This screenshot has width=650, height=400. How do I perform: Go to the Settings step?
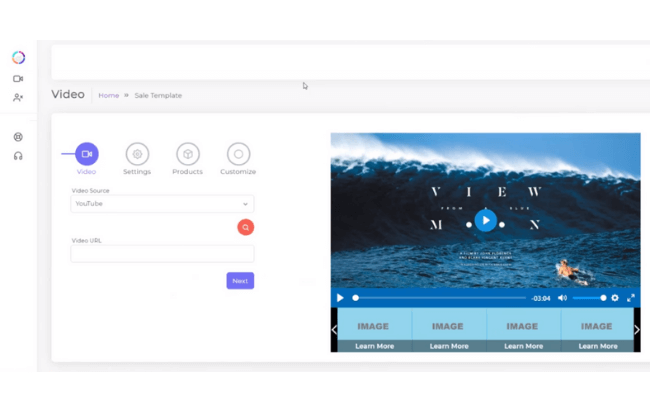point(137,159)
